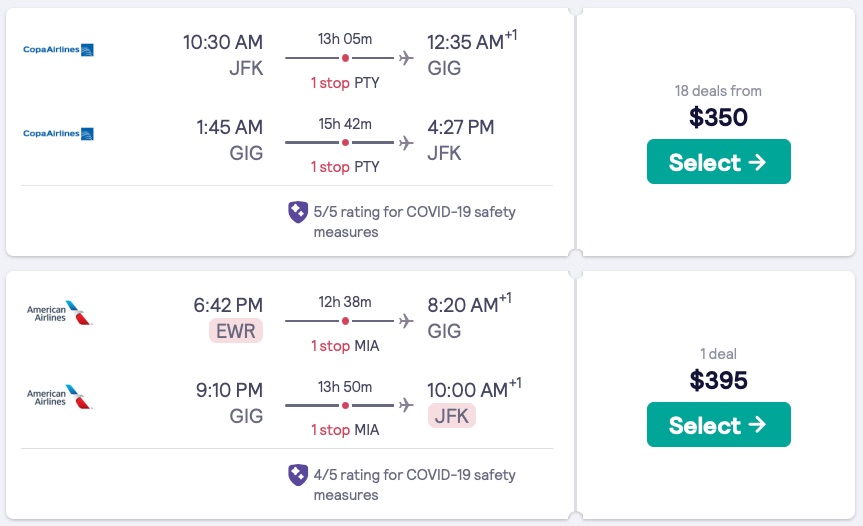Click the 10:30 AM JFK departure time

[222, 42]
